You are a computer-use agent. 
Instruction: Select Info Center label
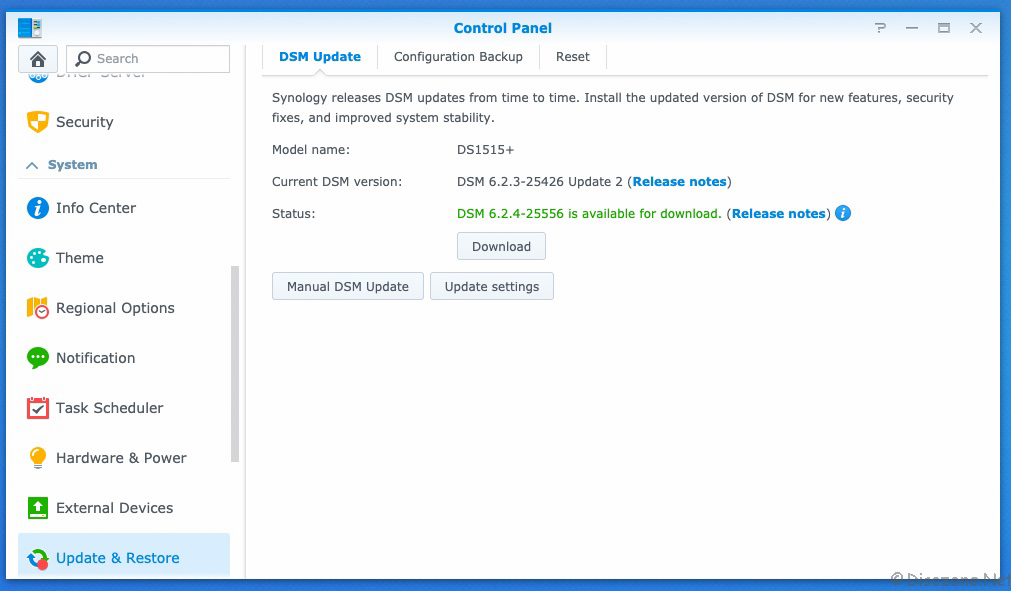(x=95, y=208)
